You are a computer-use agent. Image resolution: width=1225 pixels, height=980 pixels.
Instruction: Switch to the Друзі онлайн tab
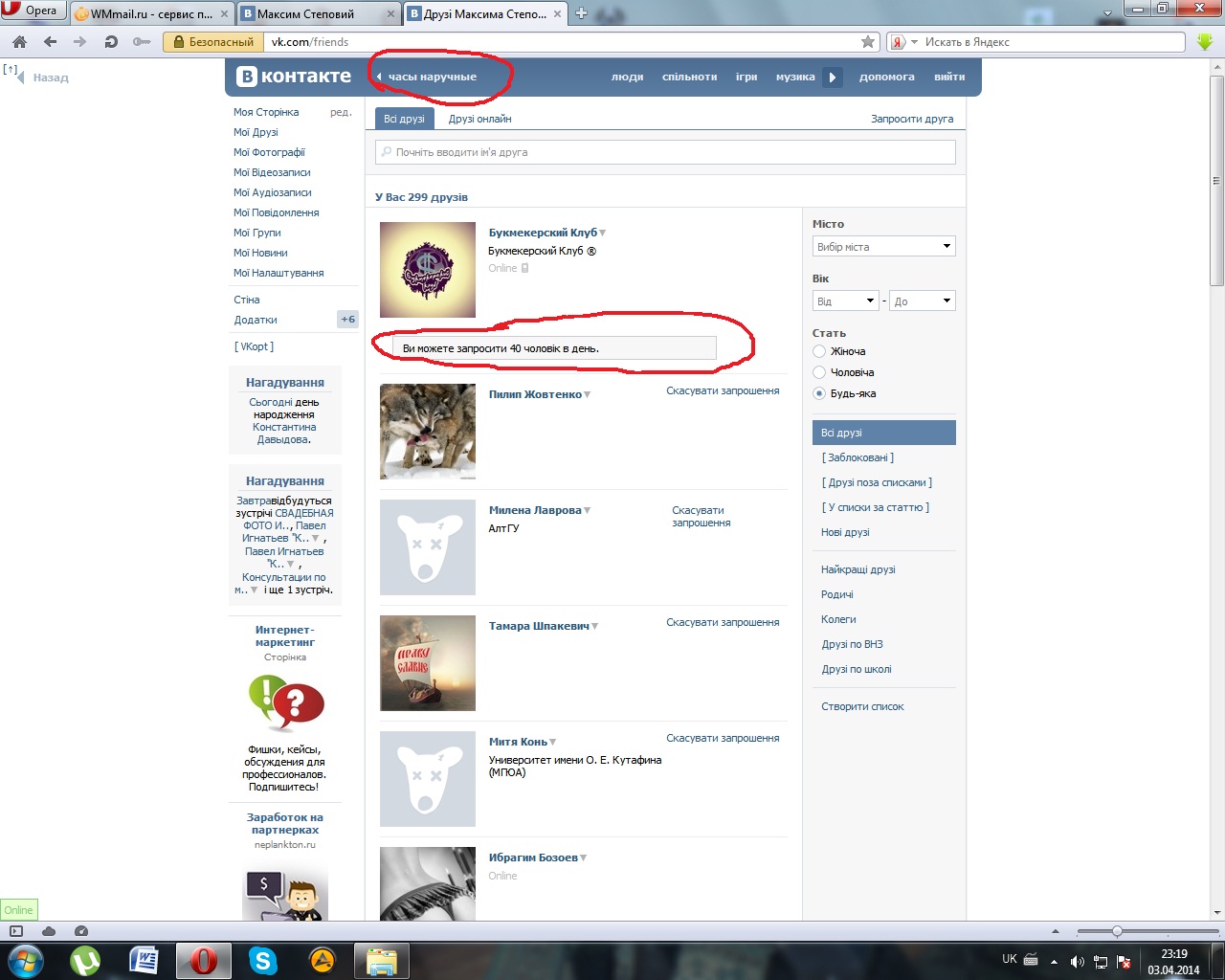[x=480, y=119]
